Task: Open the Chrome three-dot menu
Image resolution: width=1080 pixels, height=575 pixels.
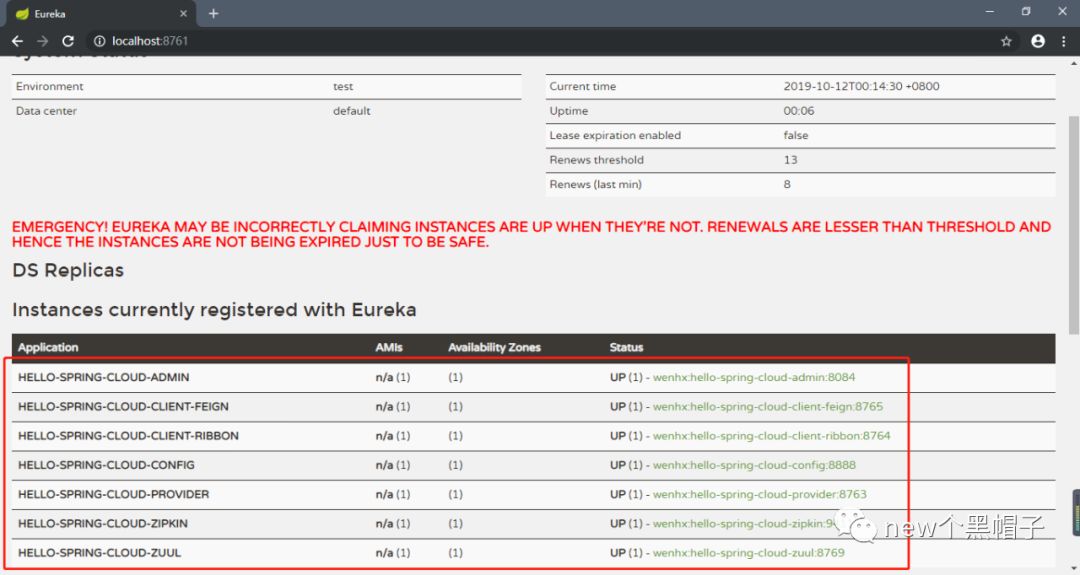Action: coord(1063,41)
